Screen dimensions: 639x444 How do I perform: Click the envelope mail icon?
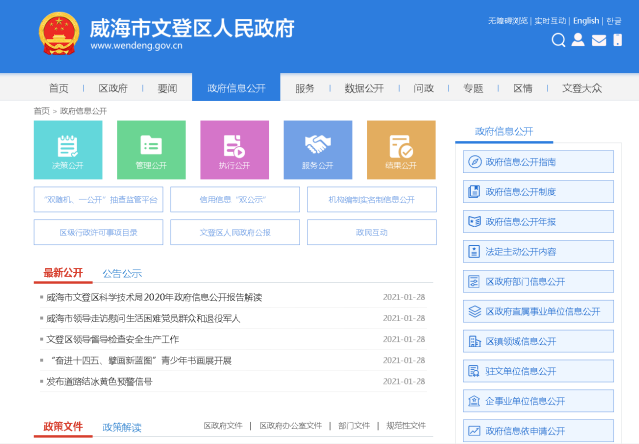(599, 40)
